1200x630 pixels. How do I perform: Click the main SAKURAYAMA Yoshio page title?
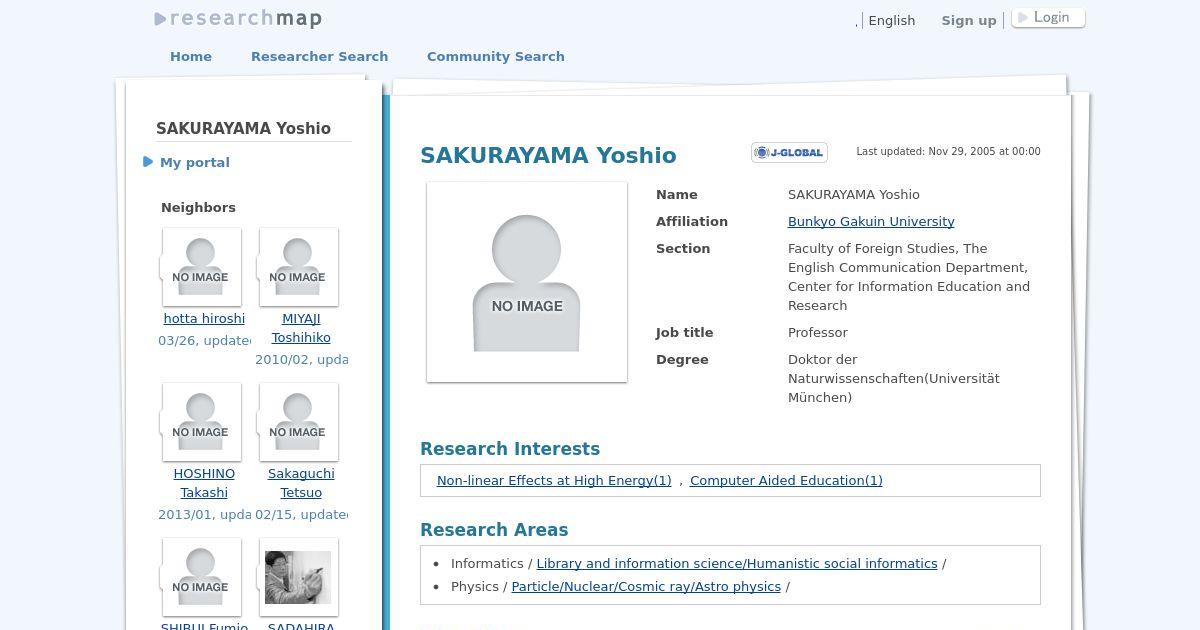[x=548, y=156]
